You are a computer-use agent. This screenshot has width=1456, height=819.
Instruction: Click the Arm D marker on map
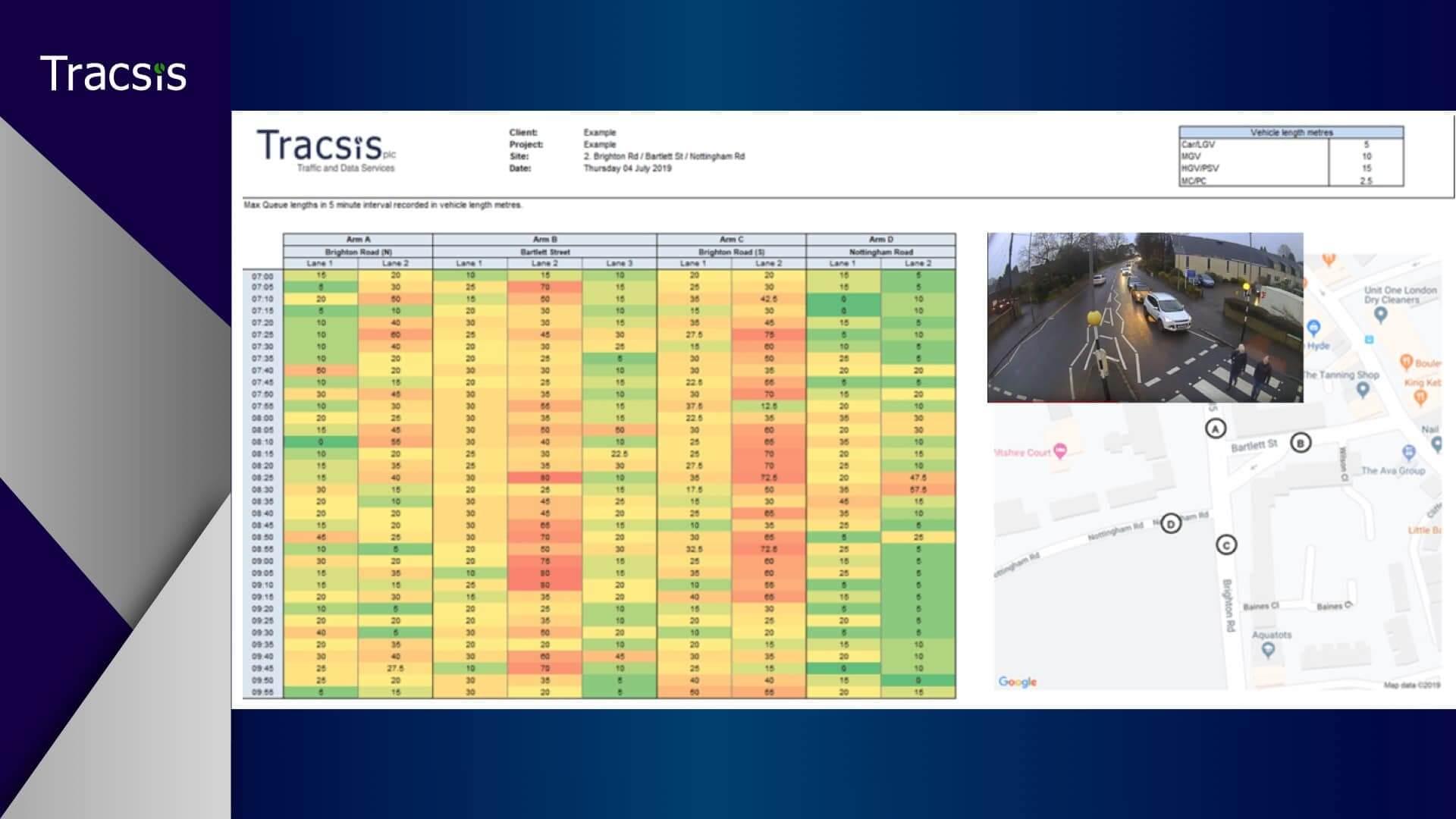click(x=1171, y=524)
